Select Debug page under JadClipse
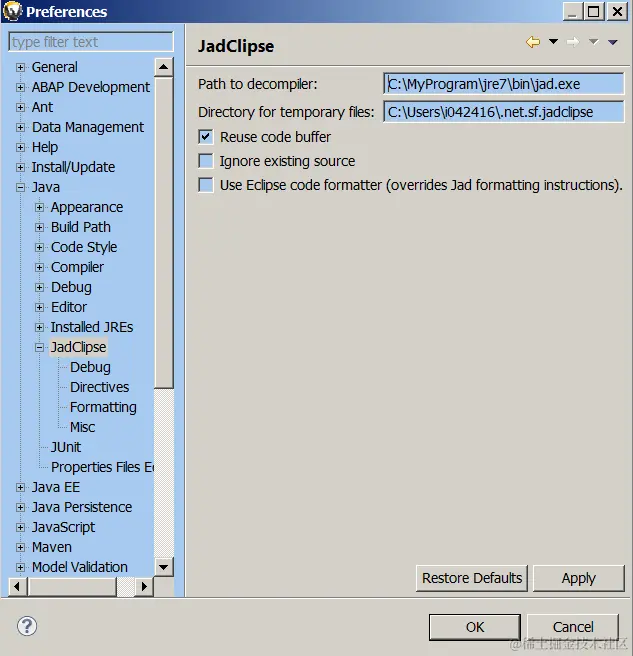The height and width of the screenshot is (656, 633). (x=90, y=367)
